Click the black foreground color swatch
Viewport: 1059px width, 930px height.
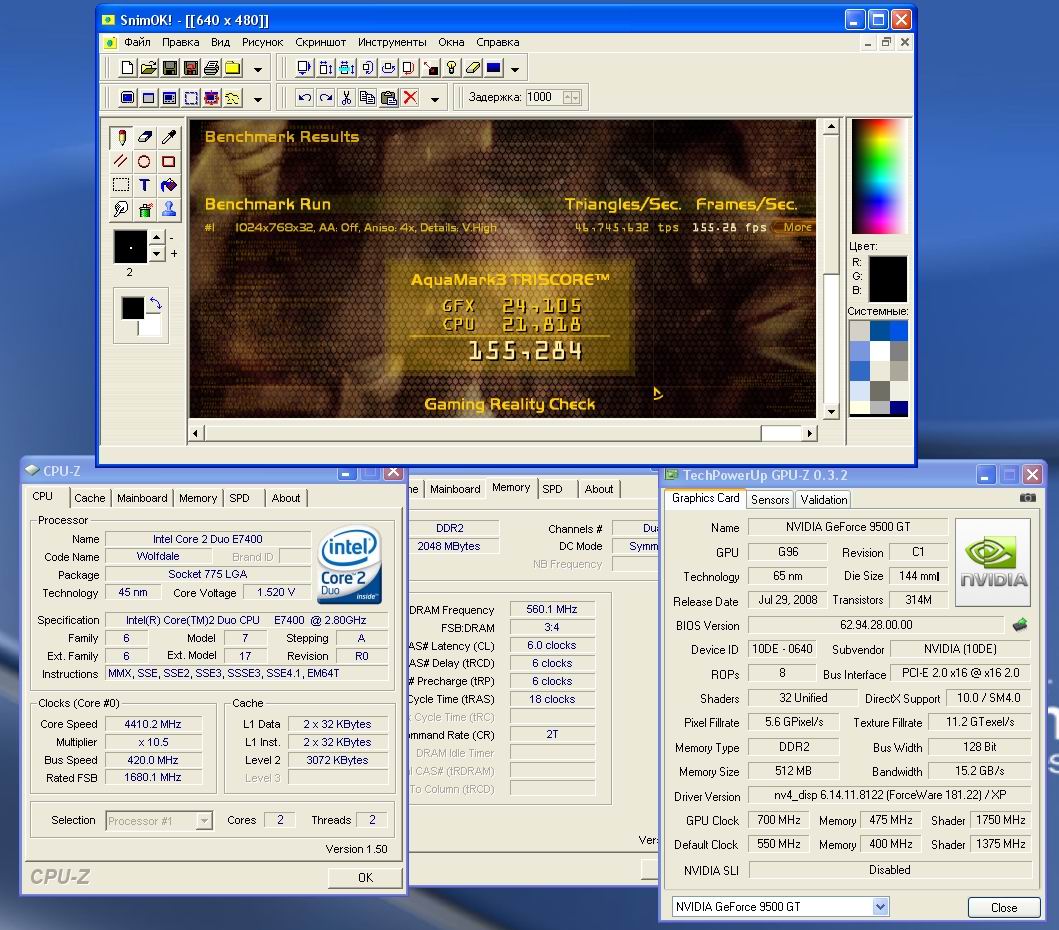132,307
